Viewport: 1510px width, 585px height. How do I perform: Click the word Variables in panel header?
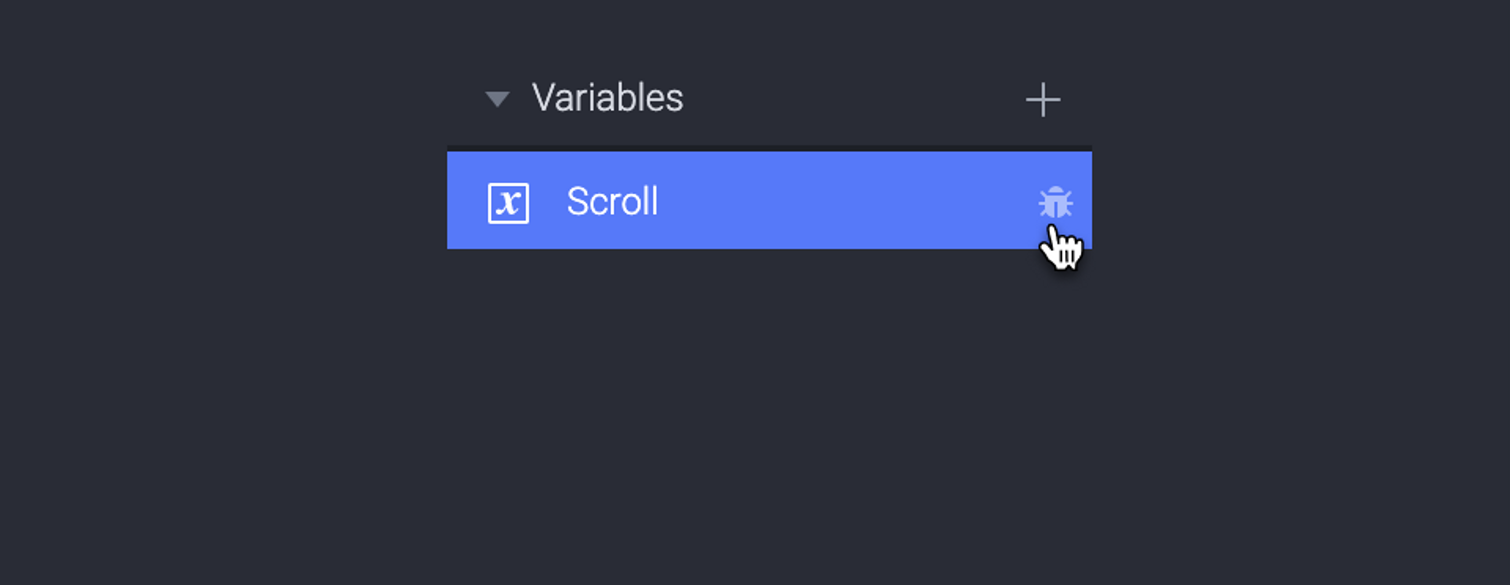point(607,98)
